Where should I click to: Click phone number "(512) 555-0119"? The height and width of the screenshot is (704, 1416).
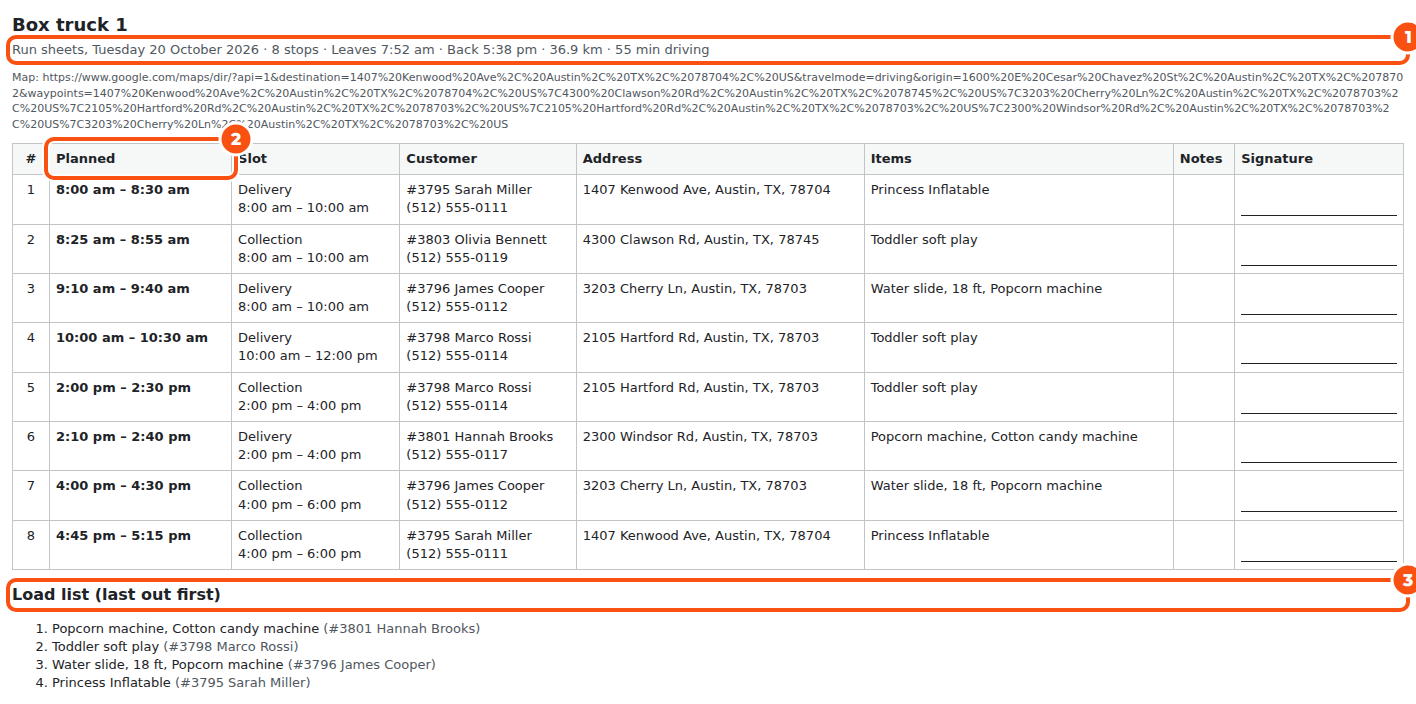457,257
